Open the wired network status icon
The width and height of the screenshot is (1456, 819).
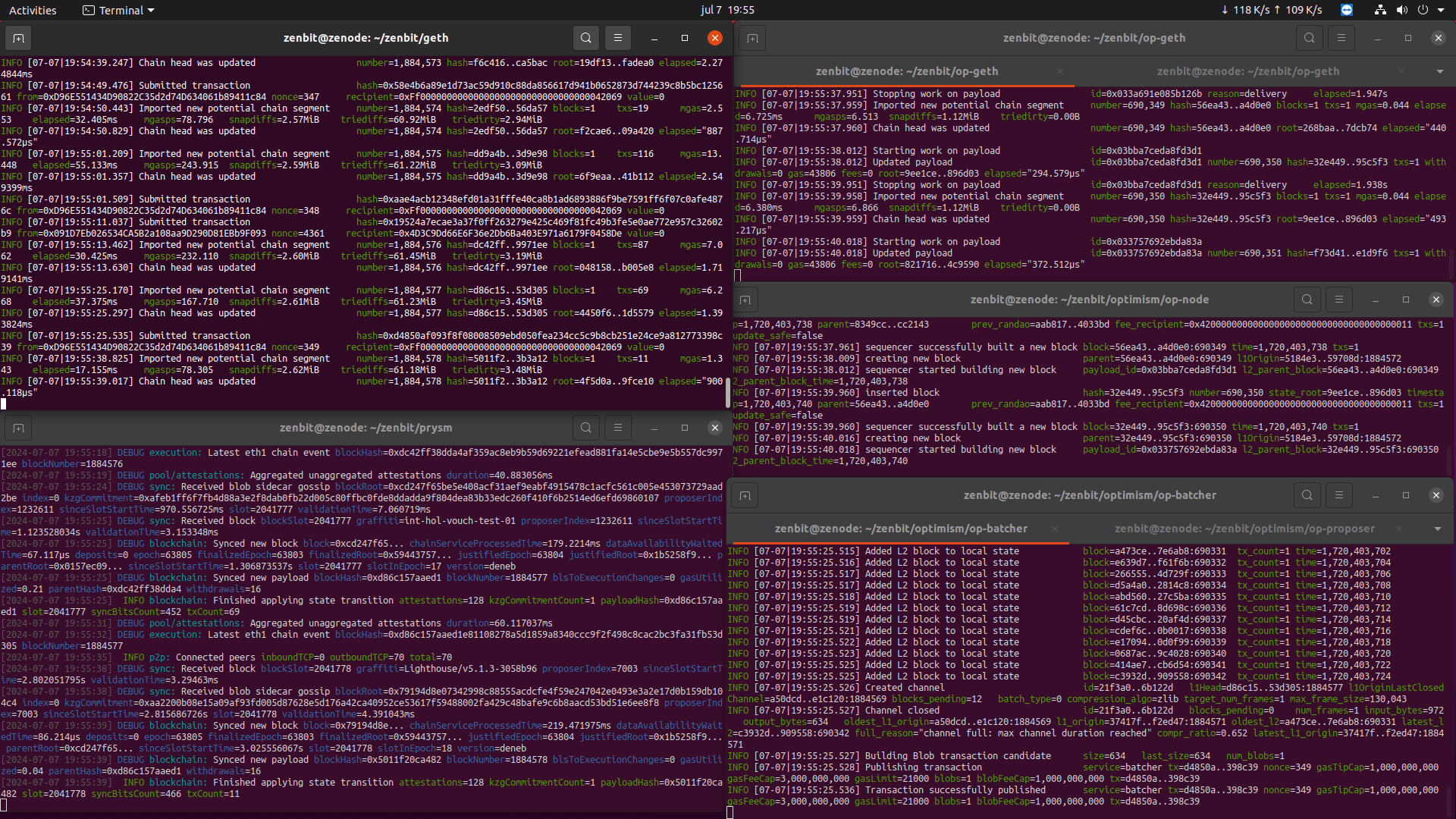click(1380, 10)
